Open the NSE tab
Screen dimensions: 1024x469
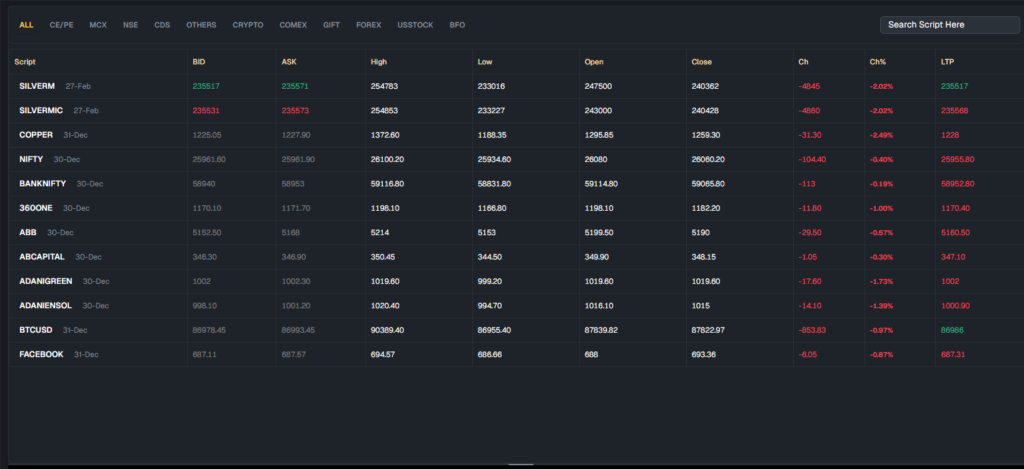pos(131,25)
